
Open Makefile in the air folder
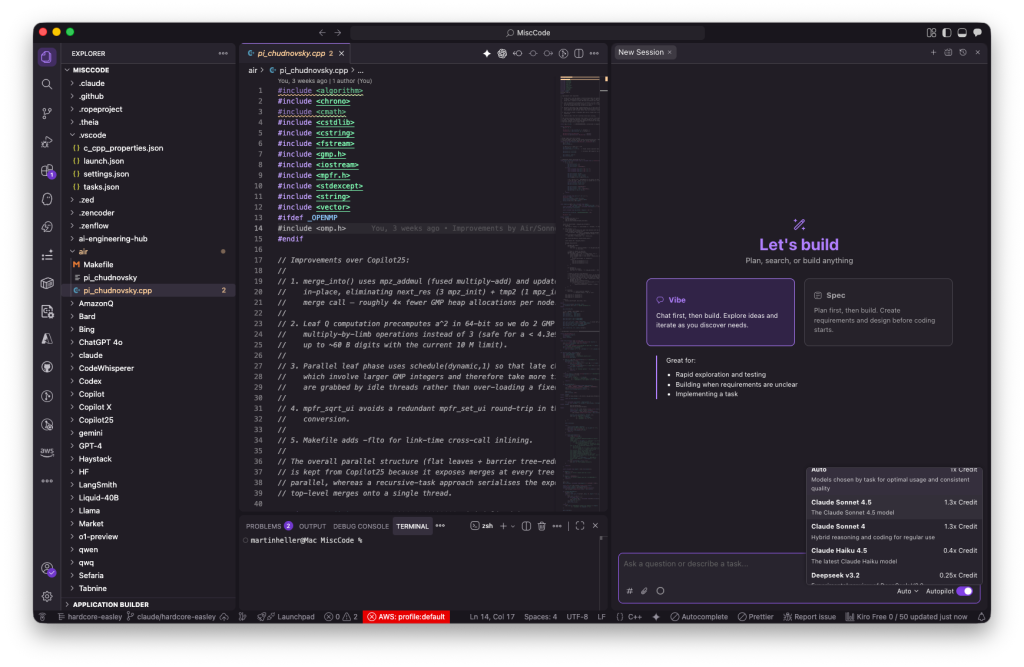98,265
